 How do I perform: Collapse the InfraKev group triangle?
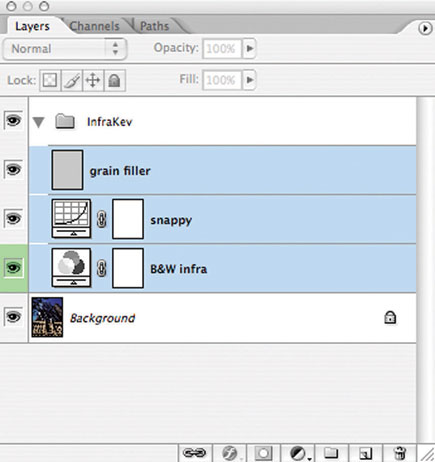pyautogui.click(x=39, y=122)
